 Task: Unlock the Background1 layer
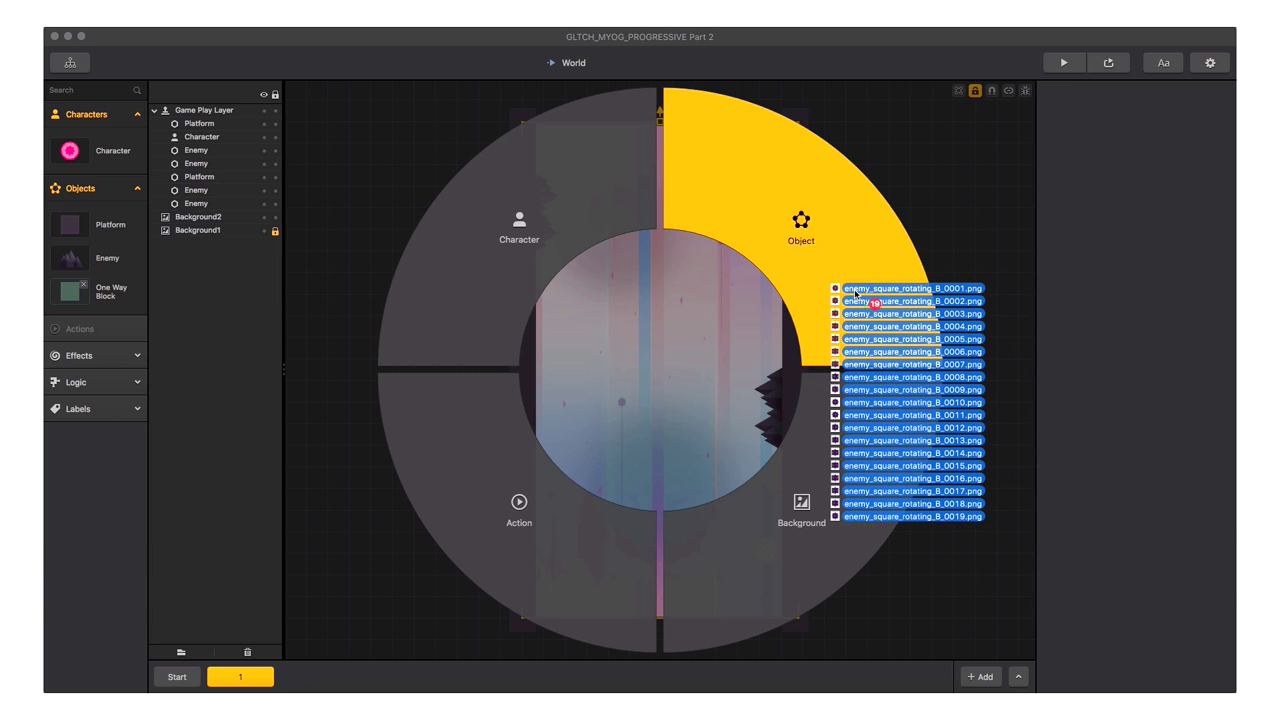click(x=275, y=231)
